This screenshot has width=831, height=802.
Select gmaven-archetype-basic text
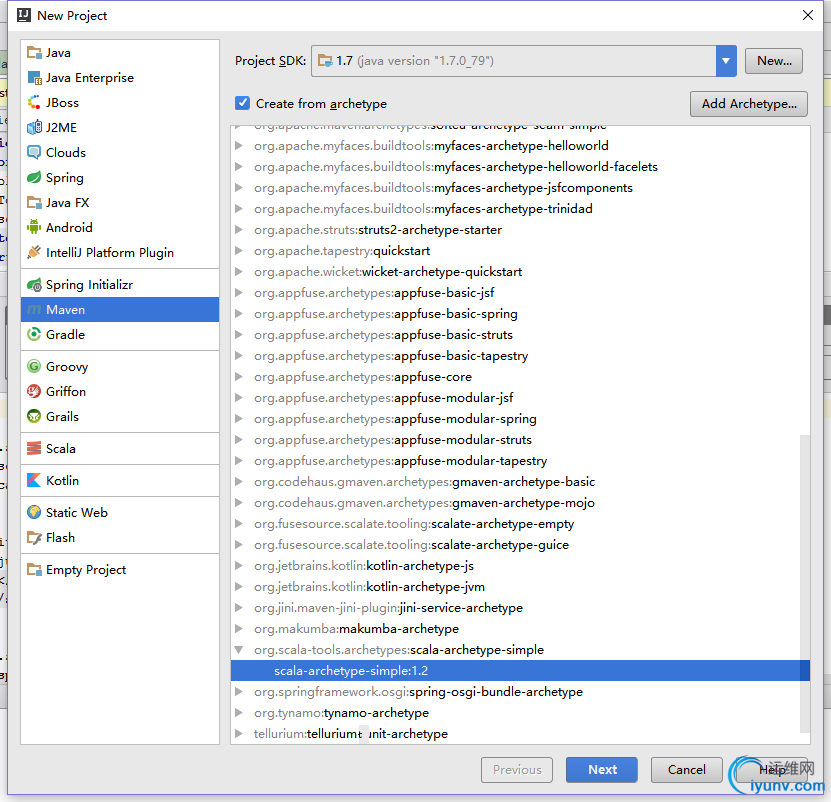[x=524, y=481]
